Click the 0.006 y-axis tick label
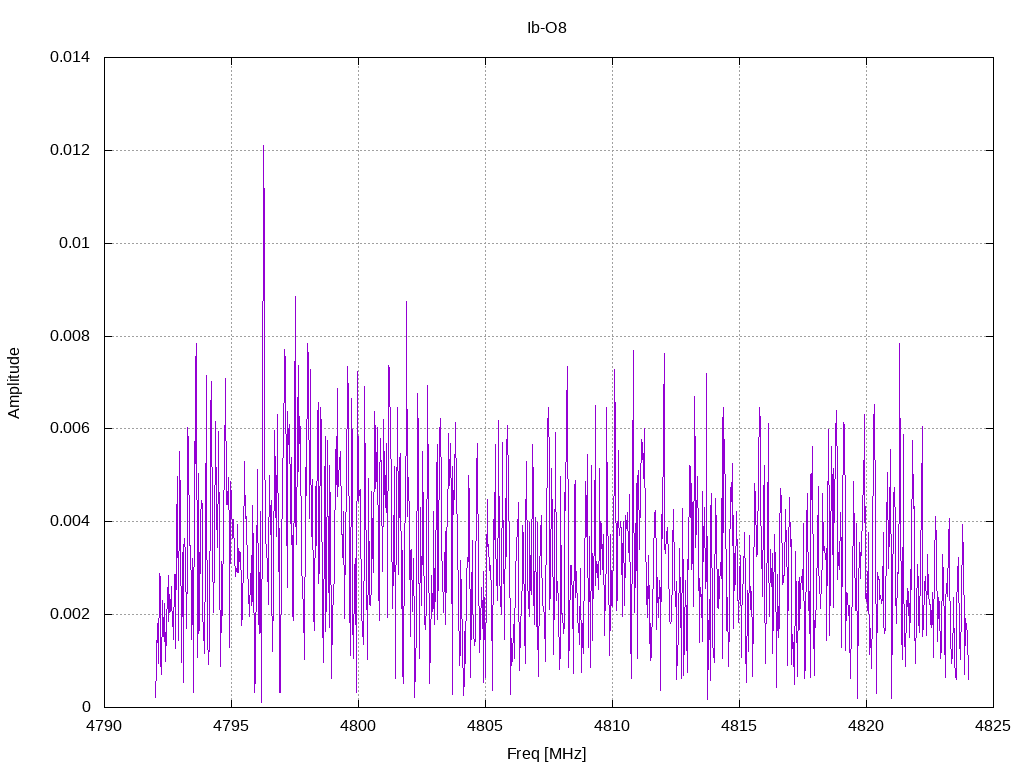 pyautogui.click(x=70, y=428)
